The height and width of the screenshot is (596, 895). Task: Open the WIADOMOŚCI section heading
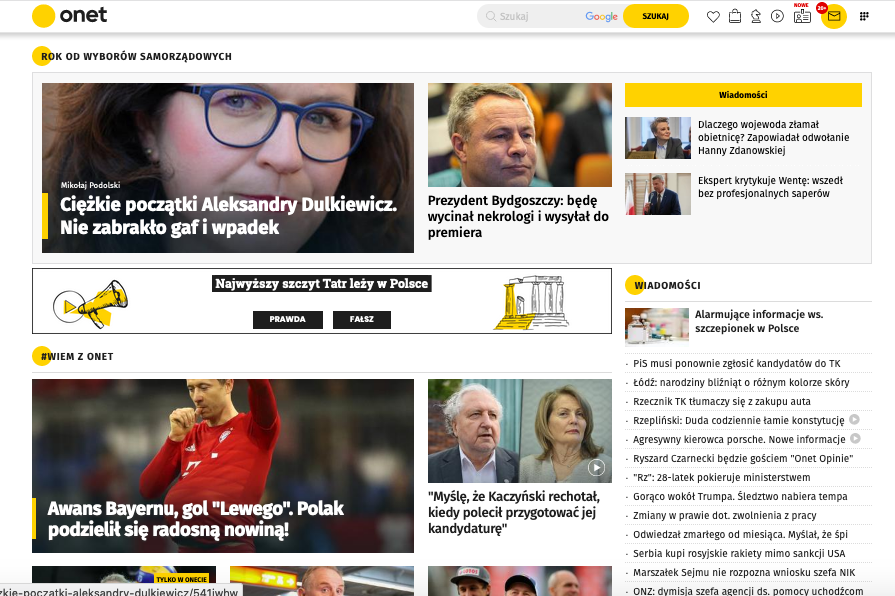pyautogui.click(x=667, y=285)
